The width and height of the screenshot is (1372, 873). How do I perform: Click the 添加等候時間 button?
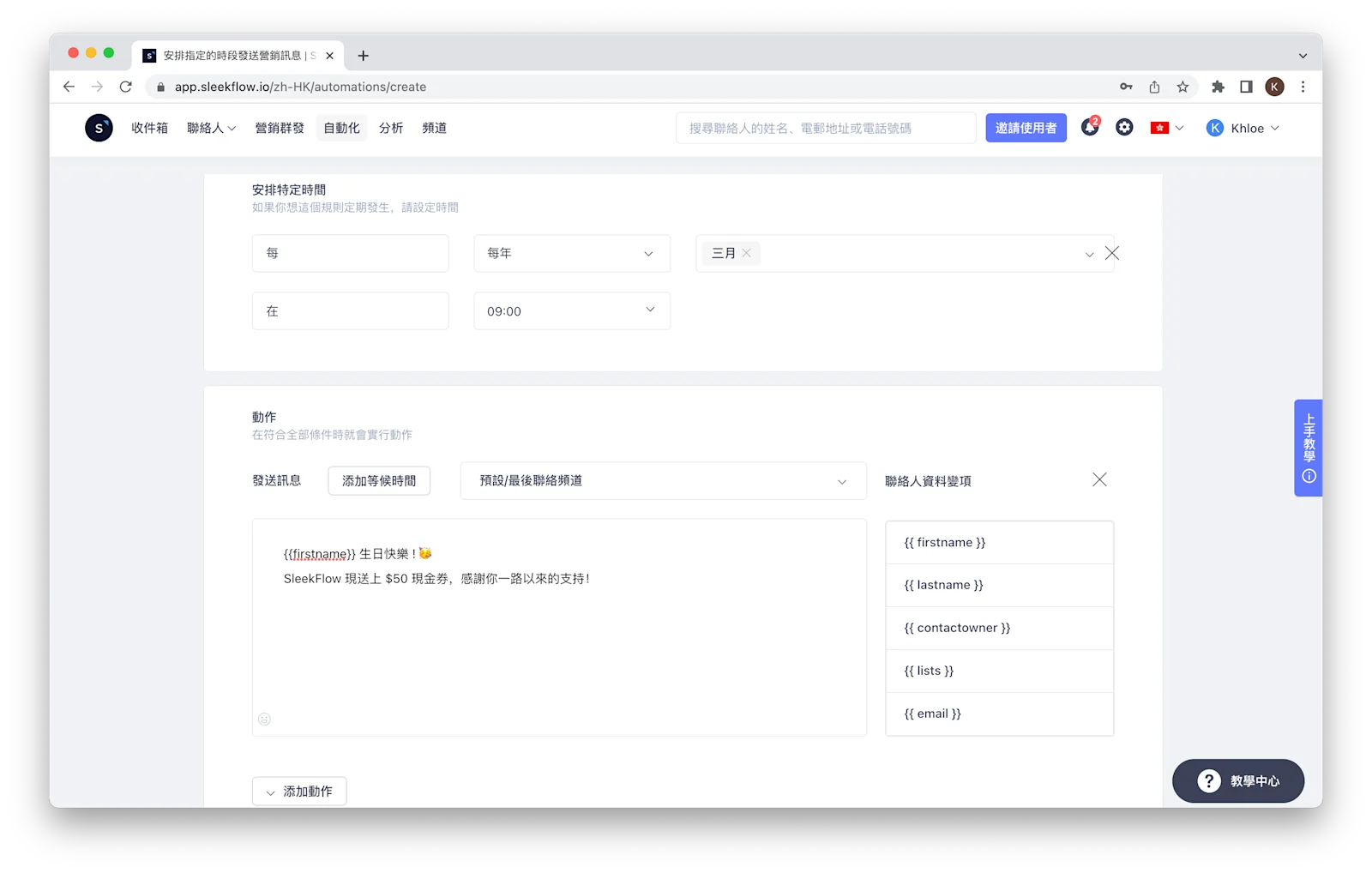point(379,481)
